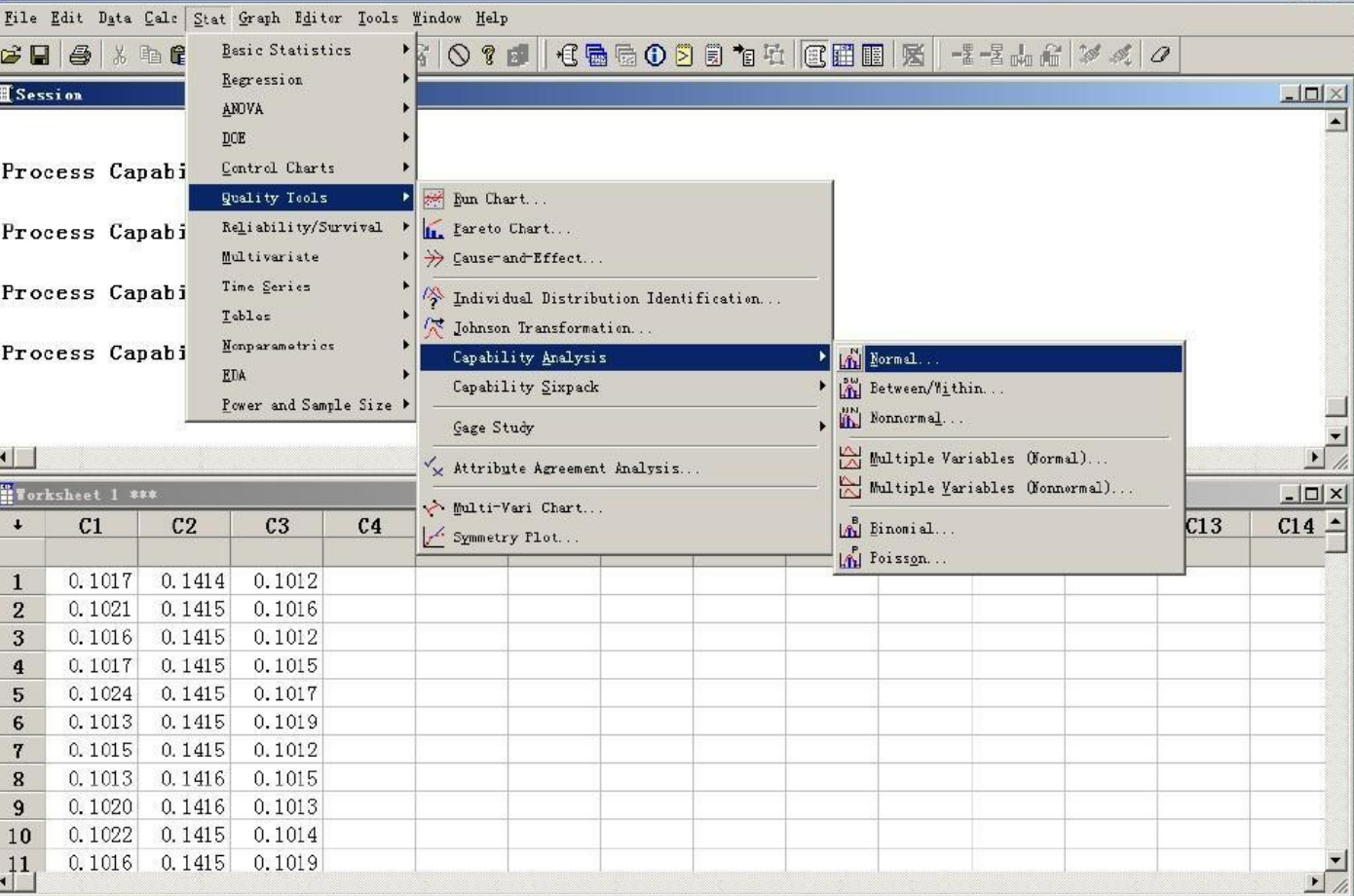
Task: Click the Insert Columns toolbar icon
Action: tap(1021, 56)
